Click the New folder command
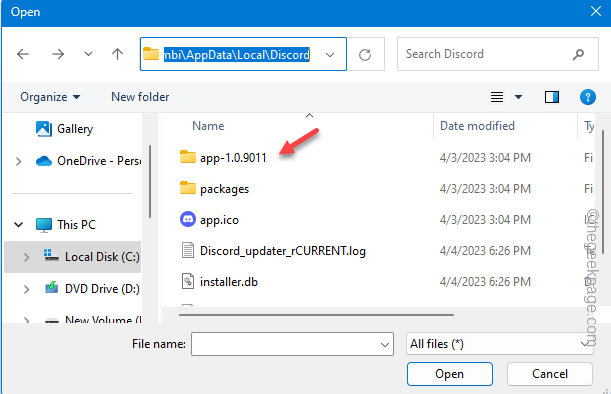Image resolution: width=611 pixels, height=394 pixels. pos(140,97)
